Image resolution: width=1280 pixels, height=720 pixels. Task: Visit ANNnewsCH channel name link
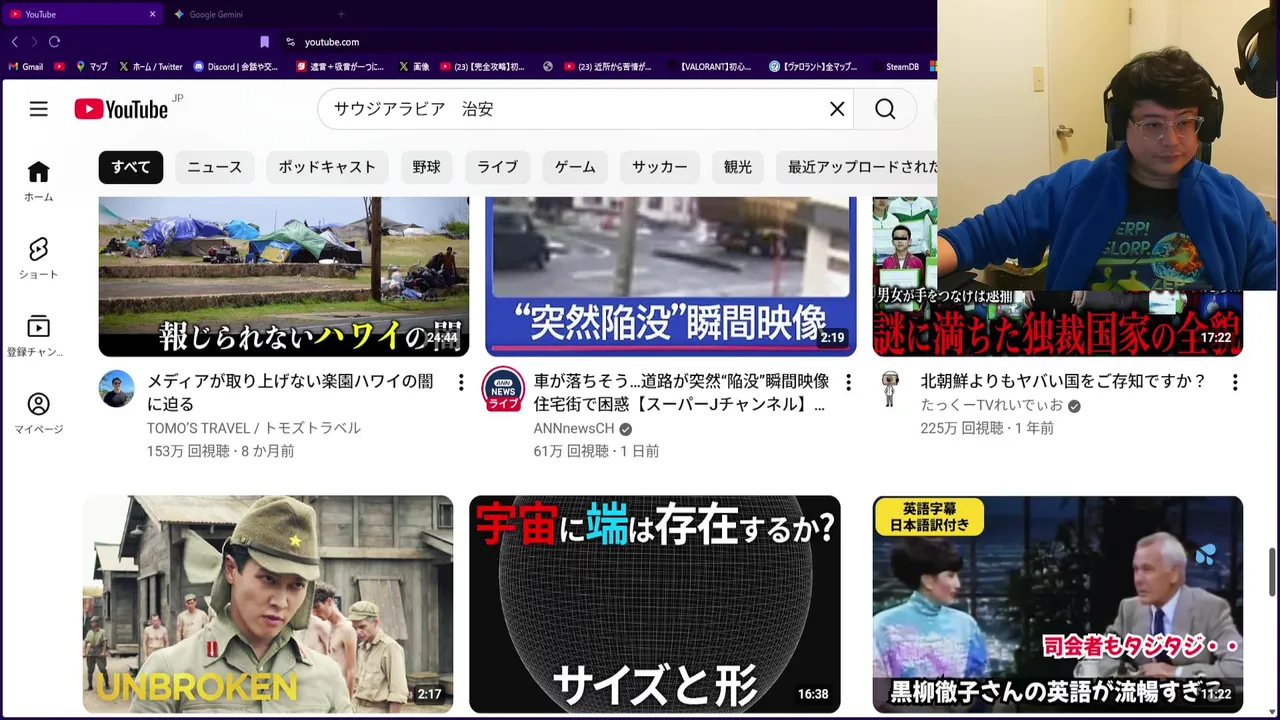[574, 428]
